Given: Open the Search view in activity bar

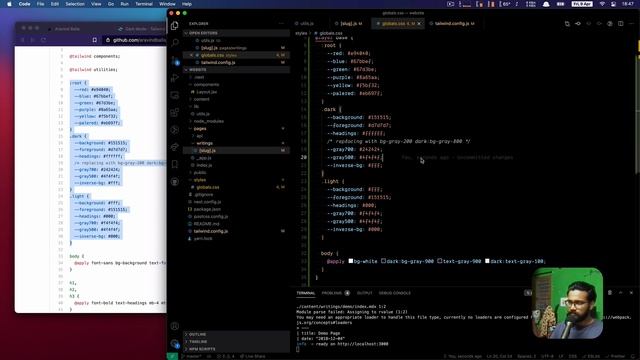Looking at the screenshot, I should (x=175, y=42).
